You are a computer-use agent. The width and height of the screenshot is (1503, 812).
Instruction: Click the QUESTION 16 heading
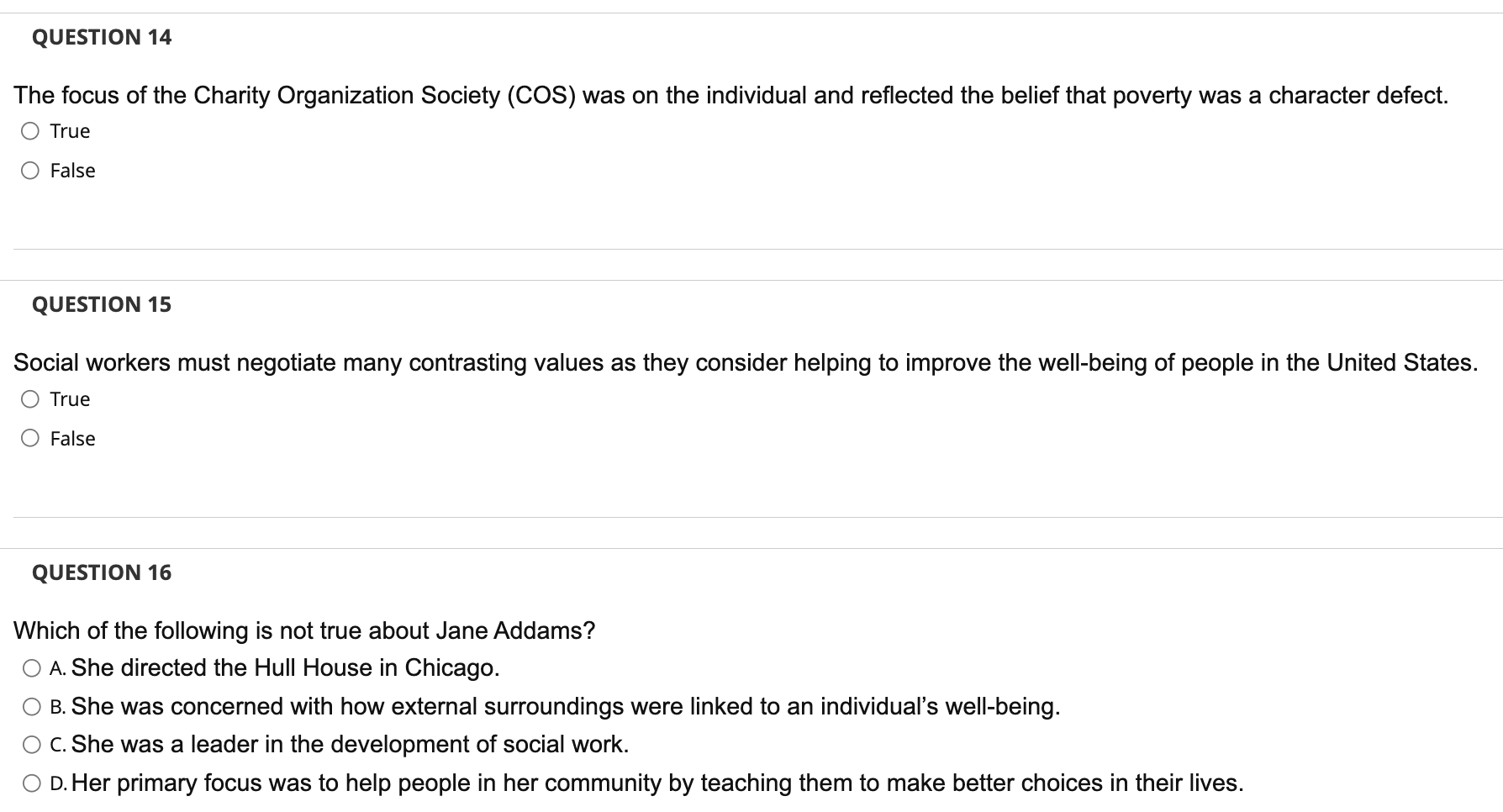click(101, 572)
